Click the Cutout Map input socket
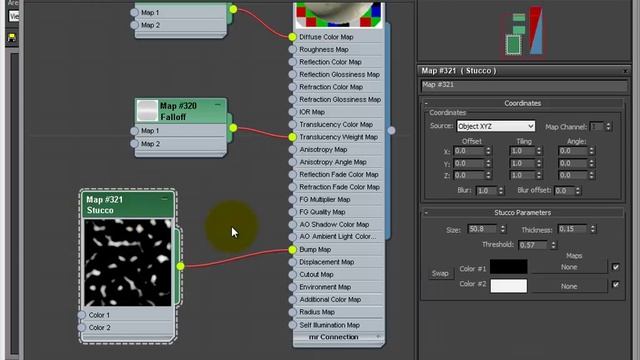640x360 pixels. [x=292, y=274]
